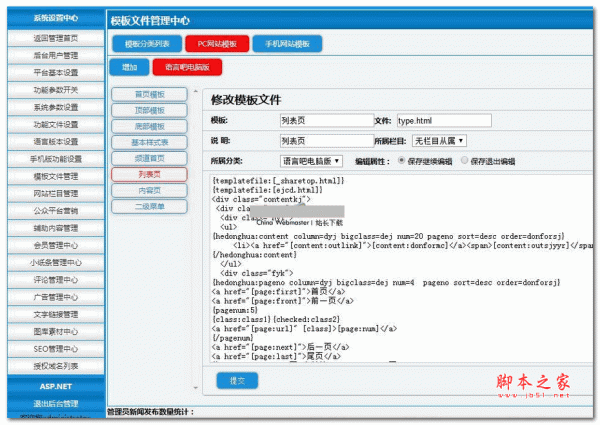Go to 公众平台营销
The image size is (600, 425).
[x=55, y=211]
